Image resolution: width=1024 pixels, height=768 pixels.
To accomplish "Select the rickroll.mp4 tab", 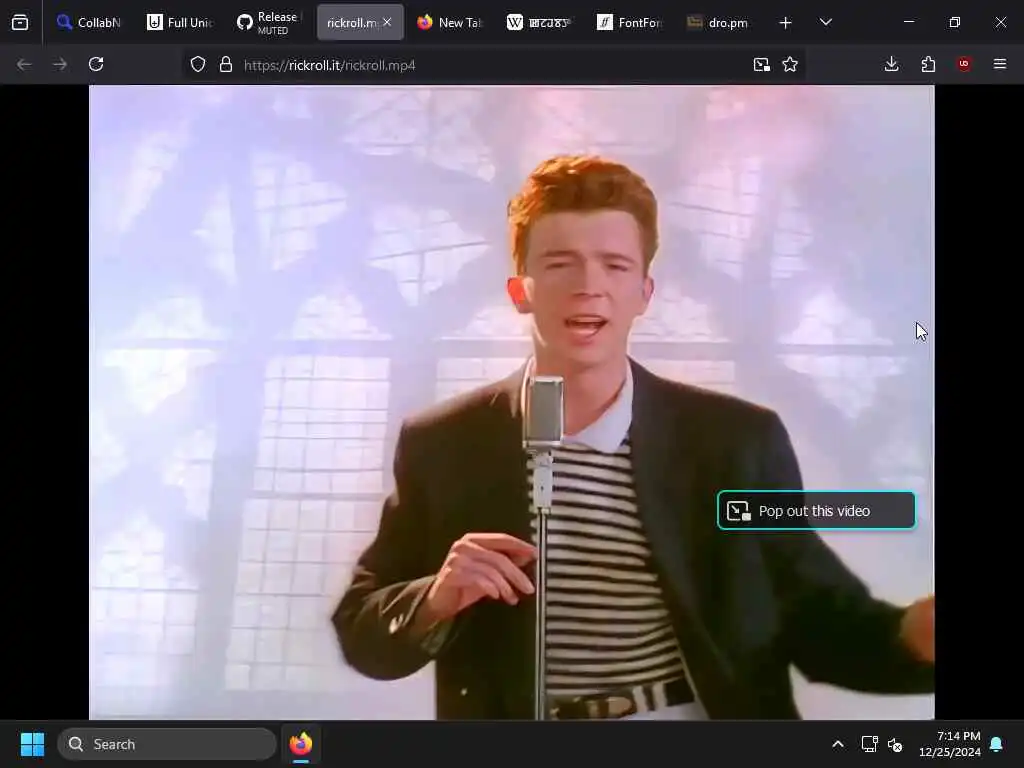I will (353, 23).
